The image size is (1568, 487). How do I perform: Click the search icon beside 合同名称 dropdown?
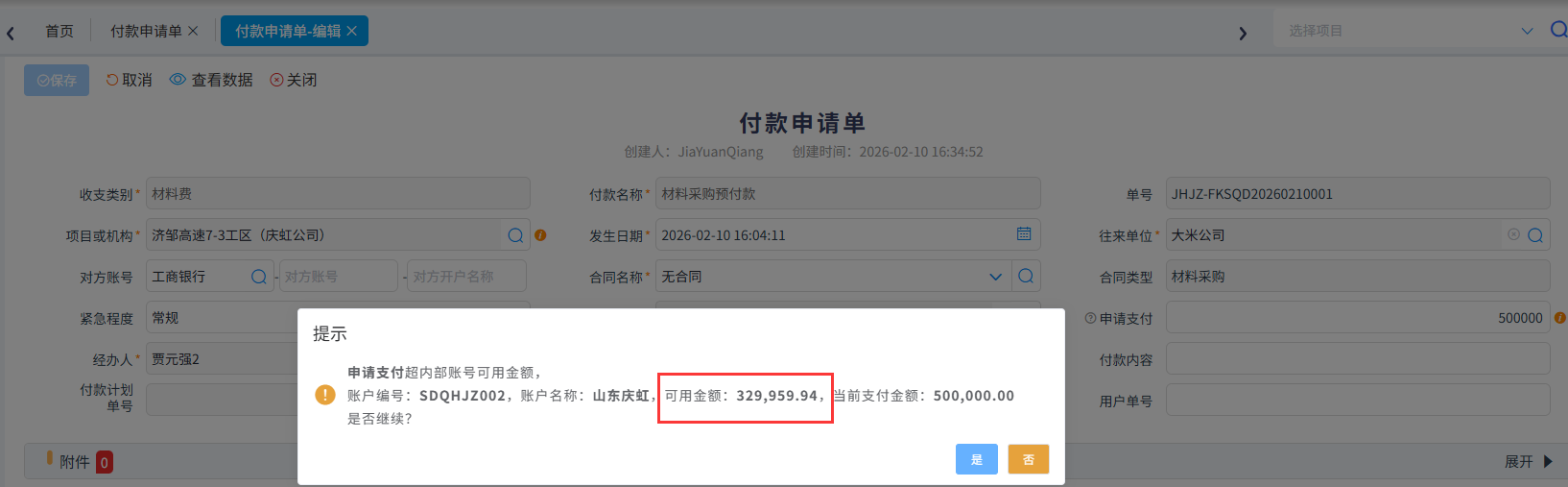point(1026,277)
